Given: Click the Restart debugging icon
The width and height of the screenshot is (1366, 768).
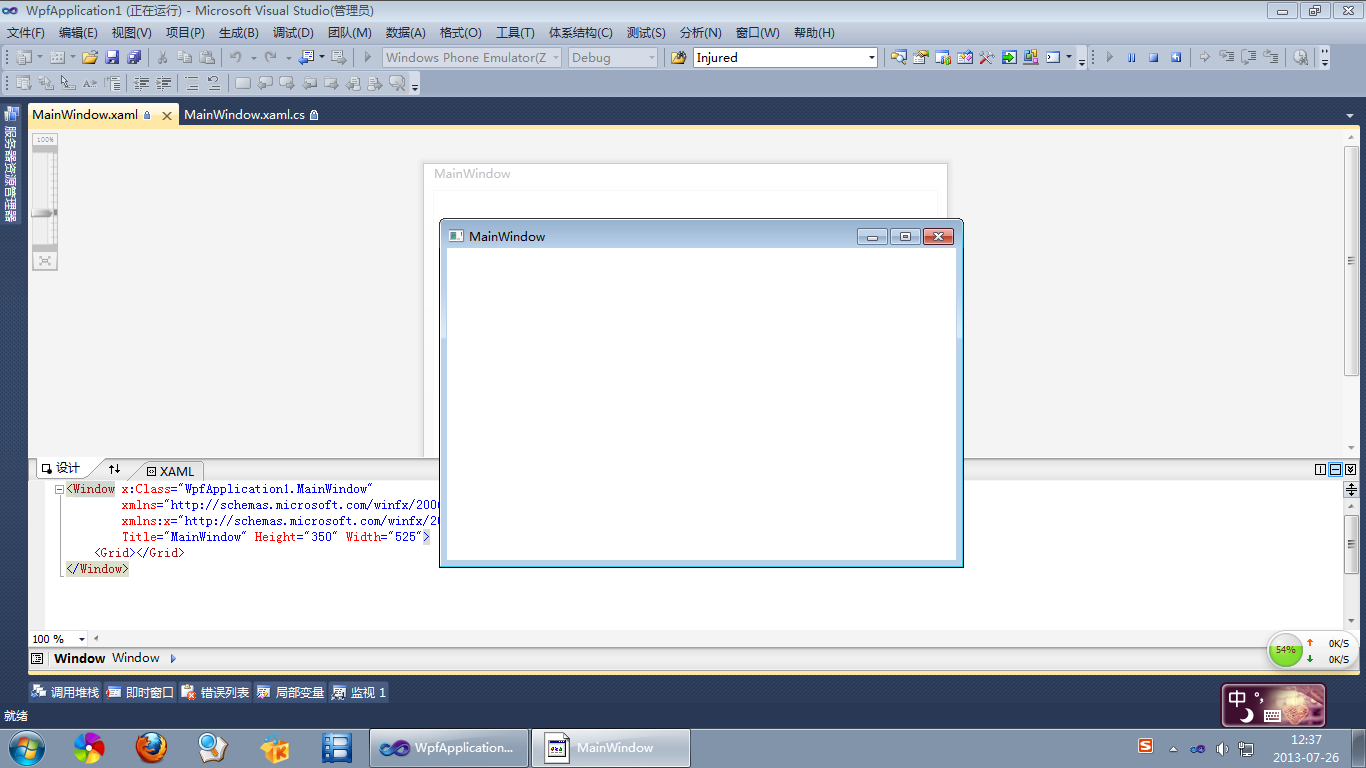Looking at the screenshot, I should click(x=1176, y=58).
